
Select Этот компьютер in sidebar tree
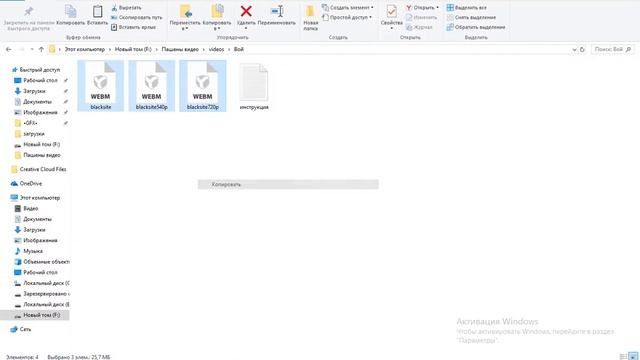pos(40,198)
